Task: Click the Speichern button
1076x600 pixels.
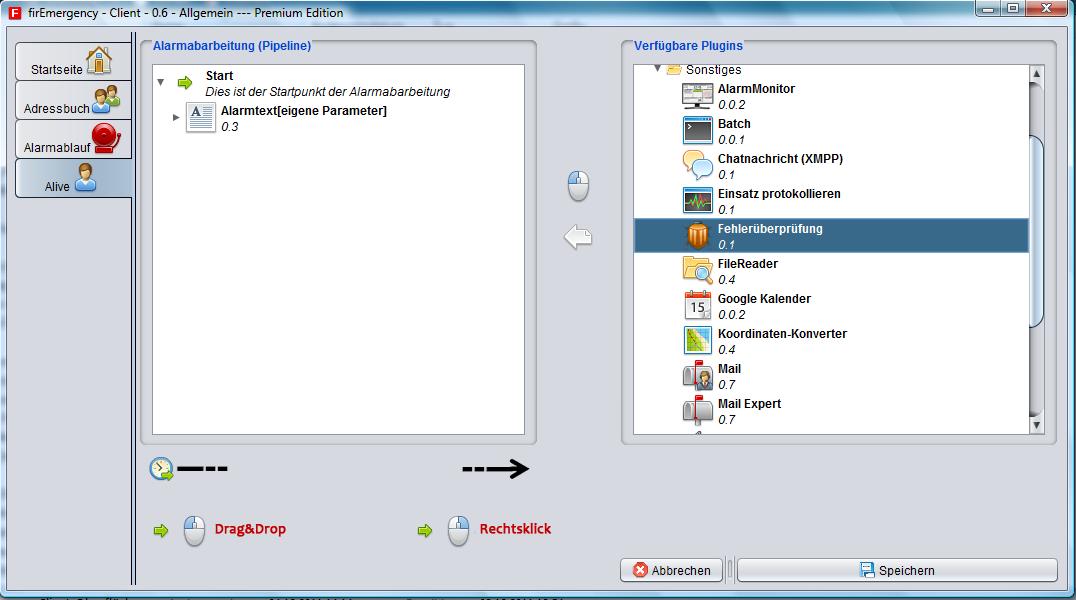Action: (897, 570)
